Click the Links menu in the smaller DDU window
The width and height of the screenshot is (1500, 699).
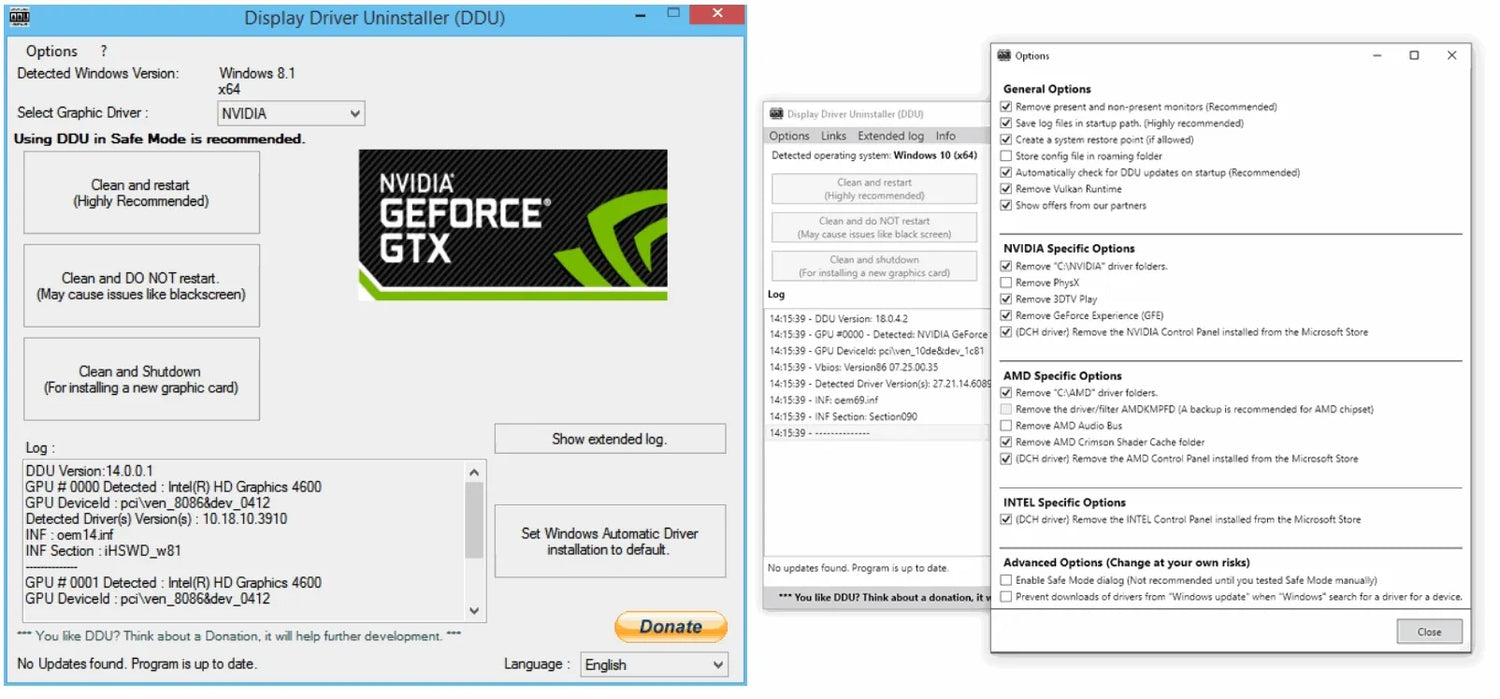833,135
